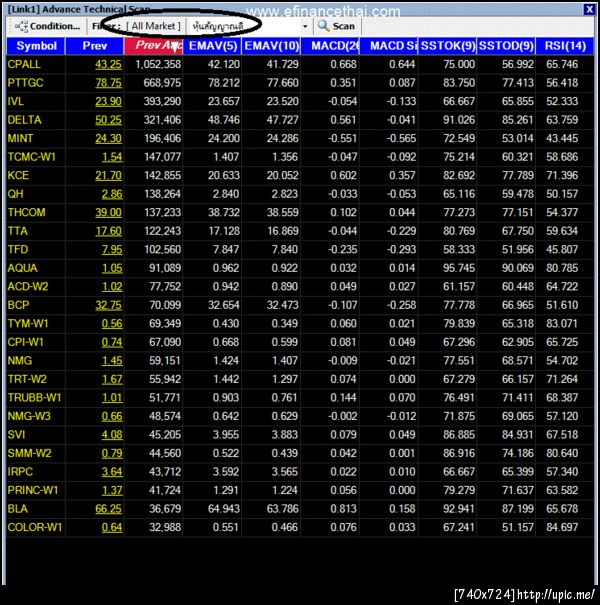Click BLA previous price 66.25
Image resolution: width=600 pixels, height=605 pixels.
[x=108, y=509]
